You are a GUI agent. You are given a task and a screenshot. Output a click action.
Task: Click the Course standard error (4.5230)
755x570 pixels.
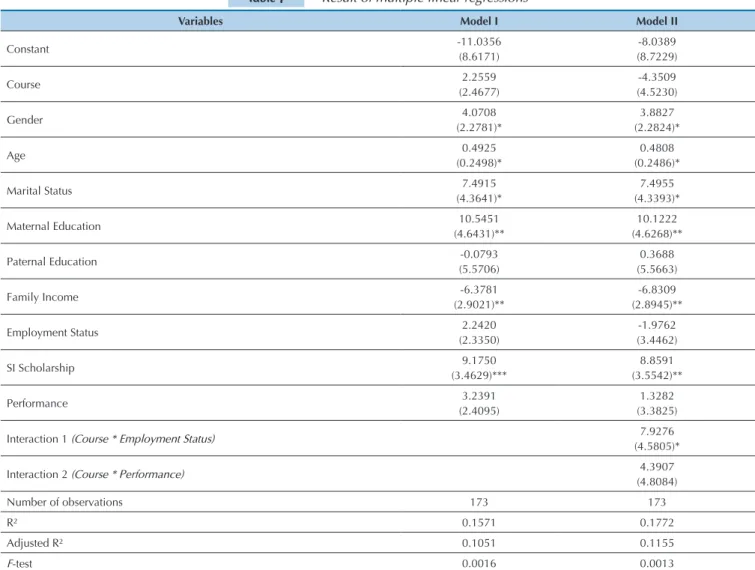click(x=657, y=92)
